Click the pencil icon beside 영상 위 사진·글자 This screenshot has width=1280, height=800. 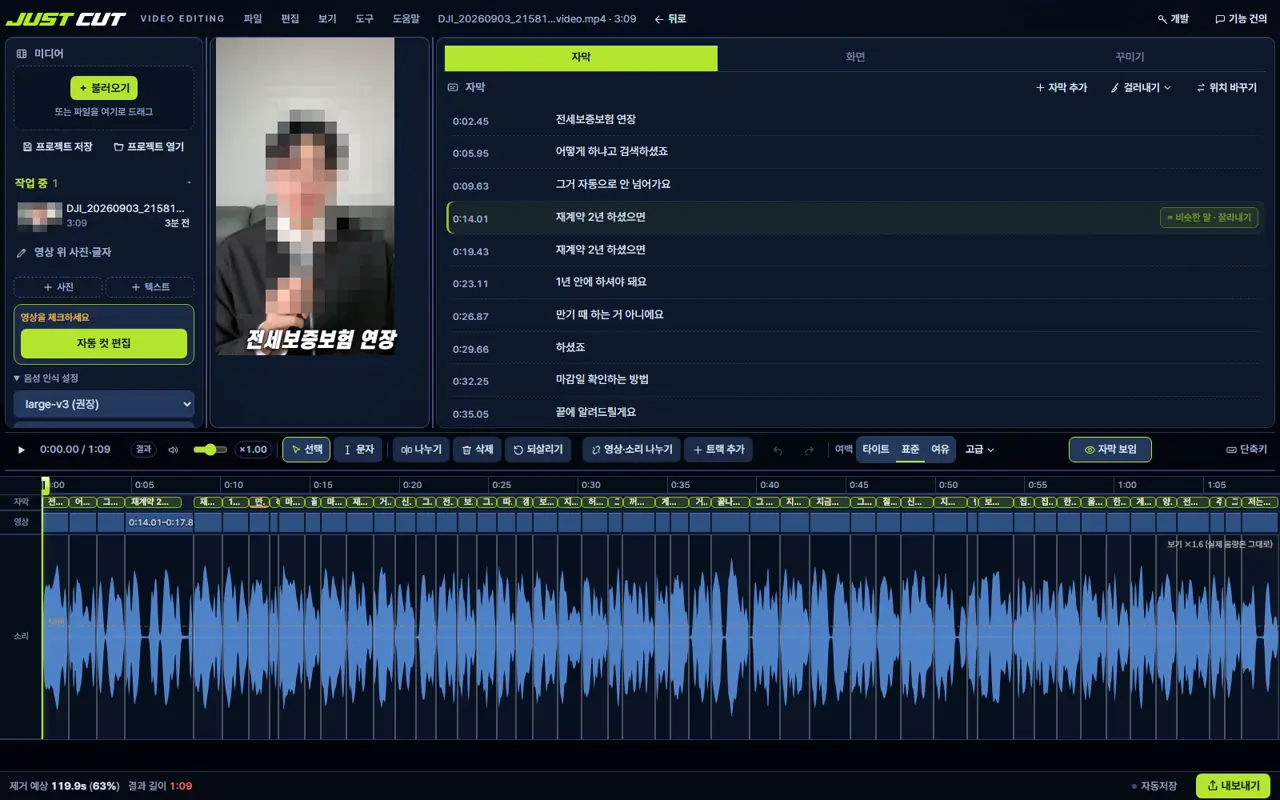click(22, 253)
